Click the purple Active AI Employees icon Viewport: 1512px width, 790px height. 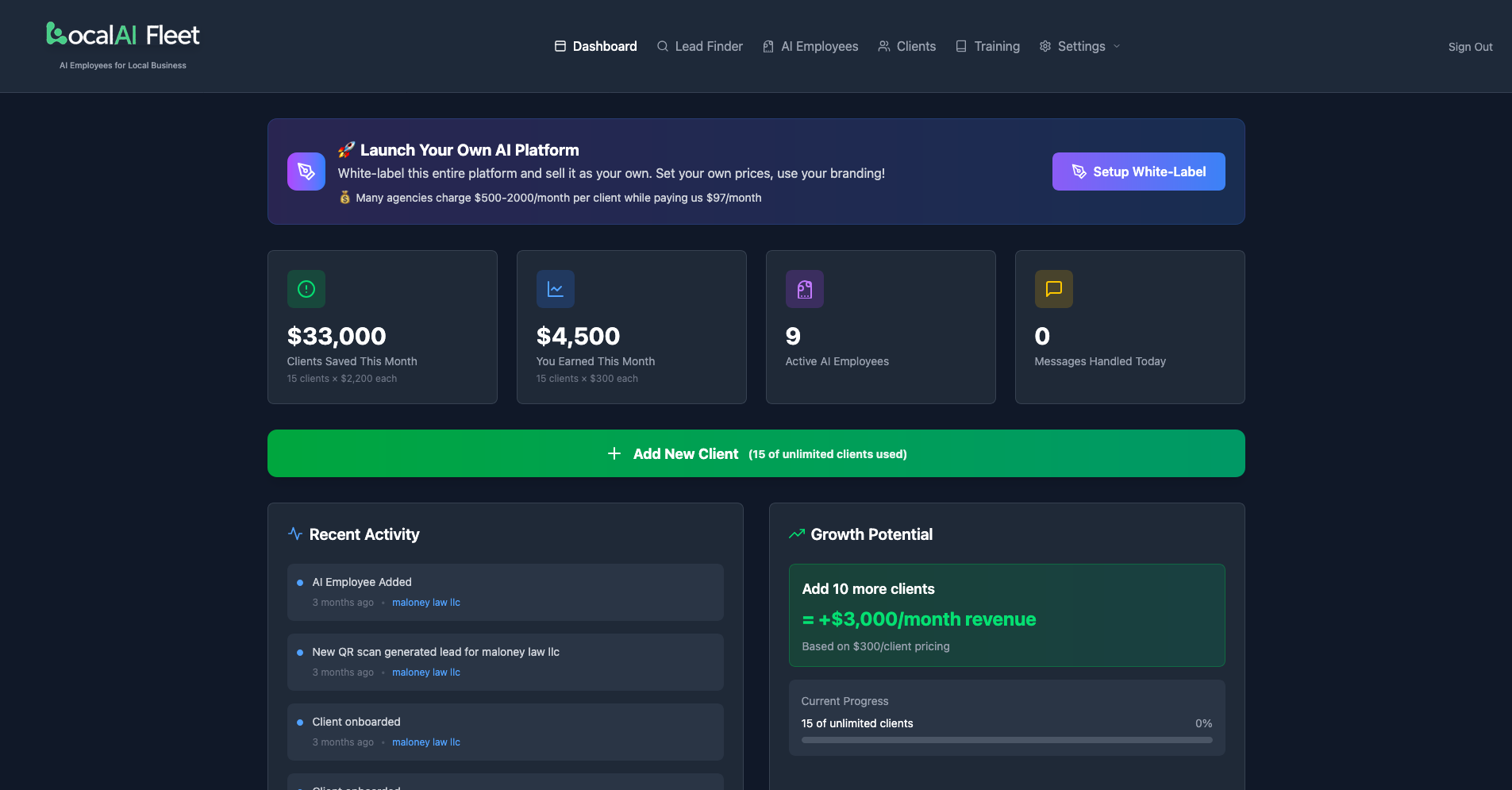[x=804, y=288]
